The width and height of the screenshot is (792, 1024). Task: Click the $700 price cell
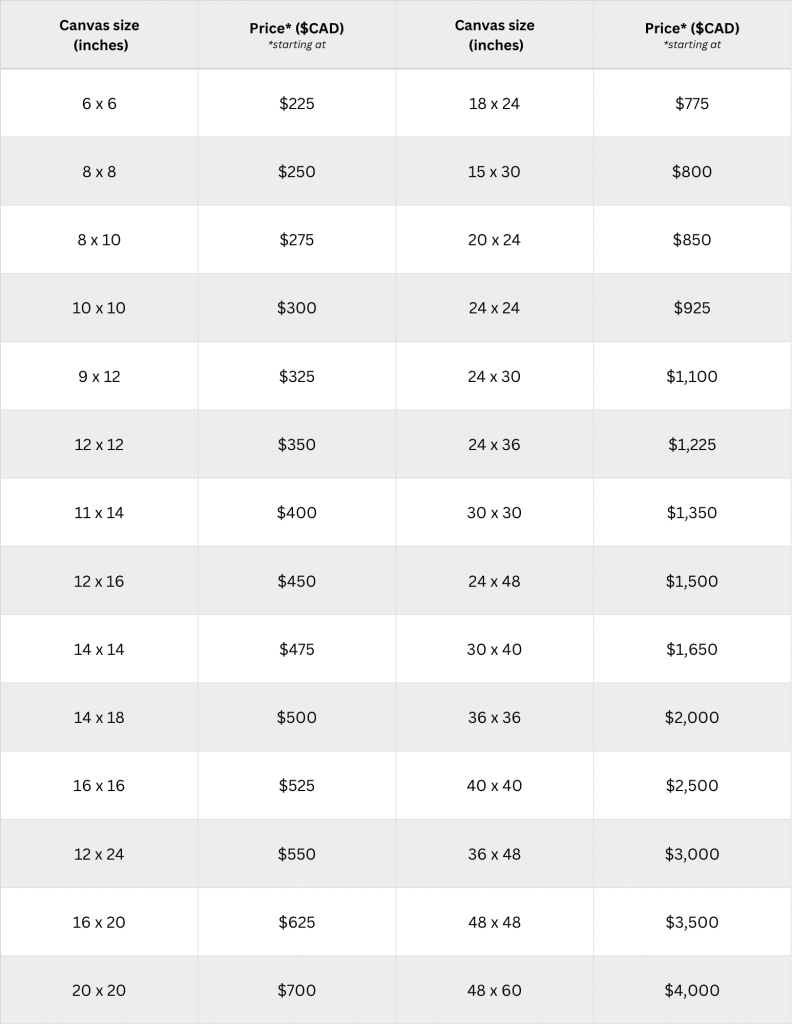[x=297, y=991]
